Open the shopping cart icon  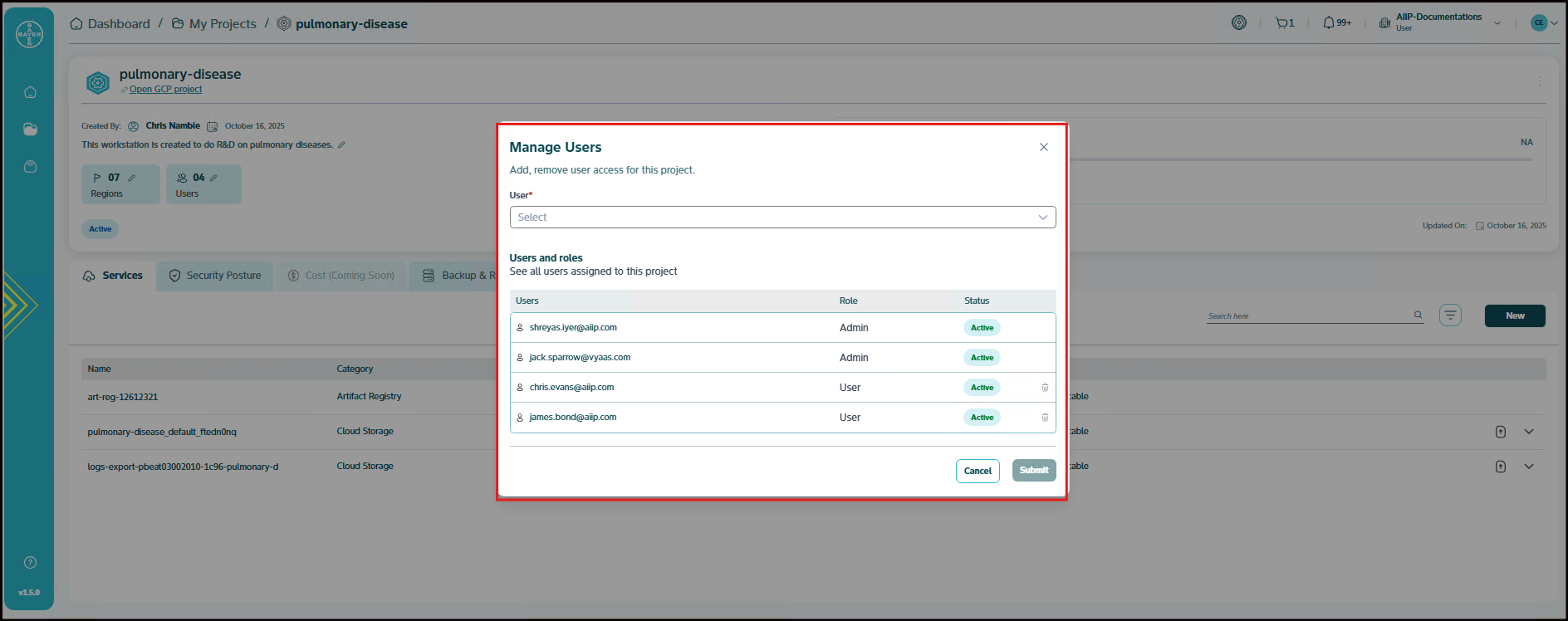[1281, 23]
